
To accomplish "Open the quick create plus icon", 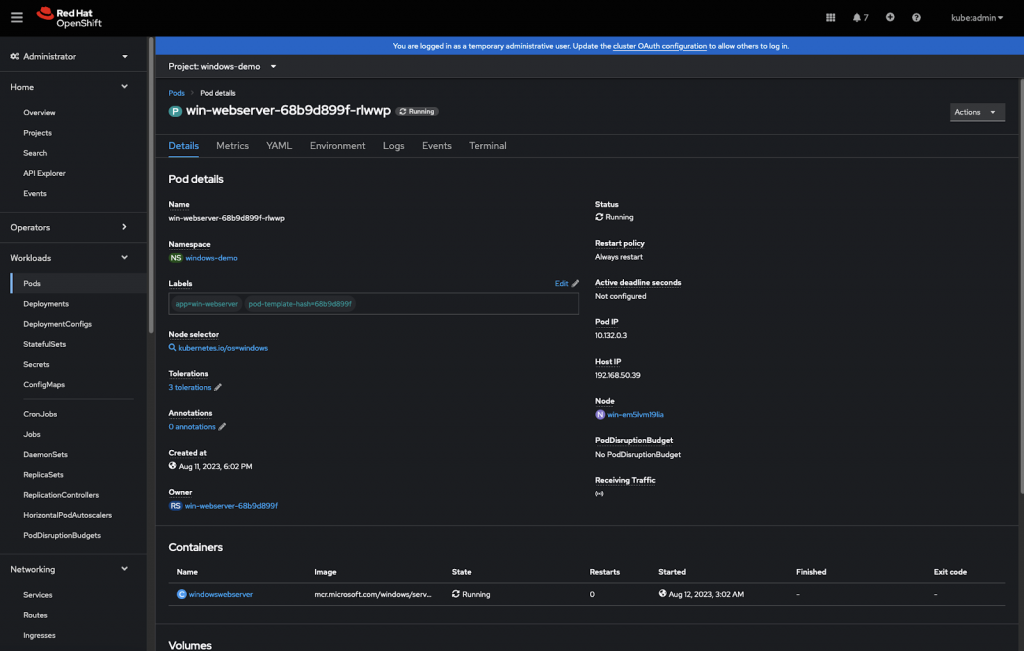I will 889,16.
